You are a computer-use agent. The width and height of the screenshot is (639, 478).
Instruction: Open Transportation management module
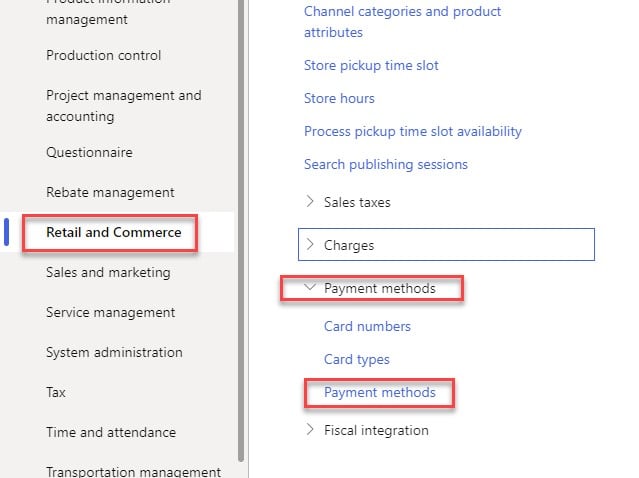pyautogui.click(x=133, y=471)
